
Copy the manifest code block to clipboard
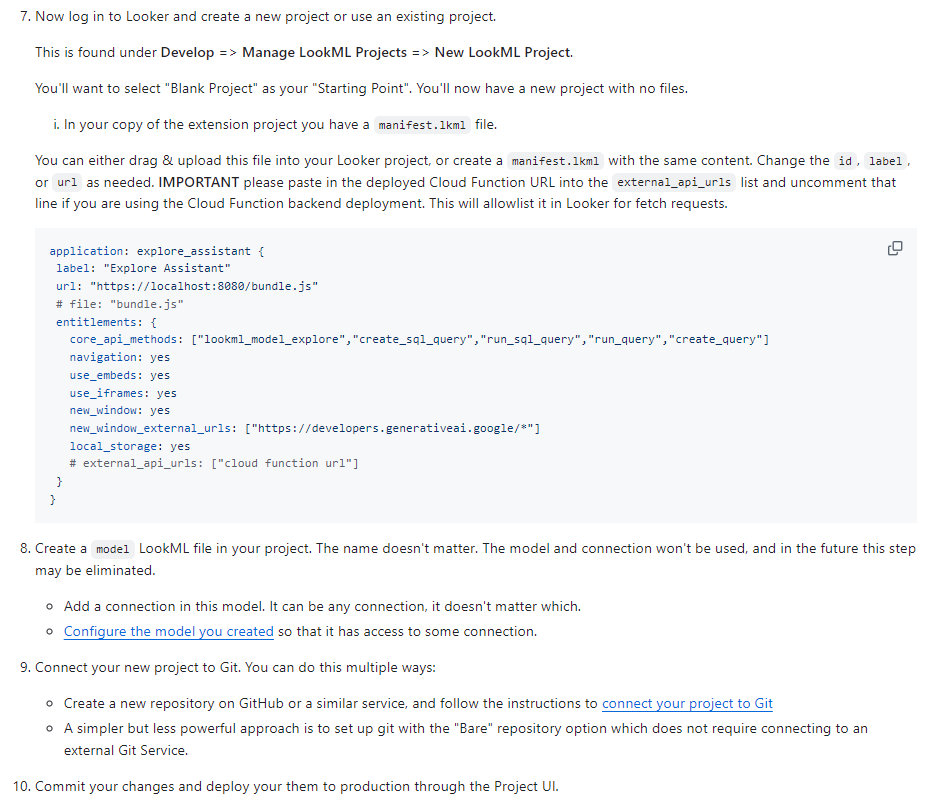point(895,249)
